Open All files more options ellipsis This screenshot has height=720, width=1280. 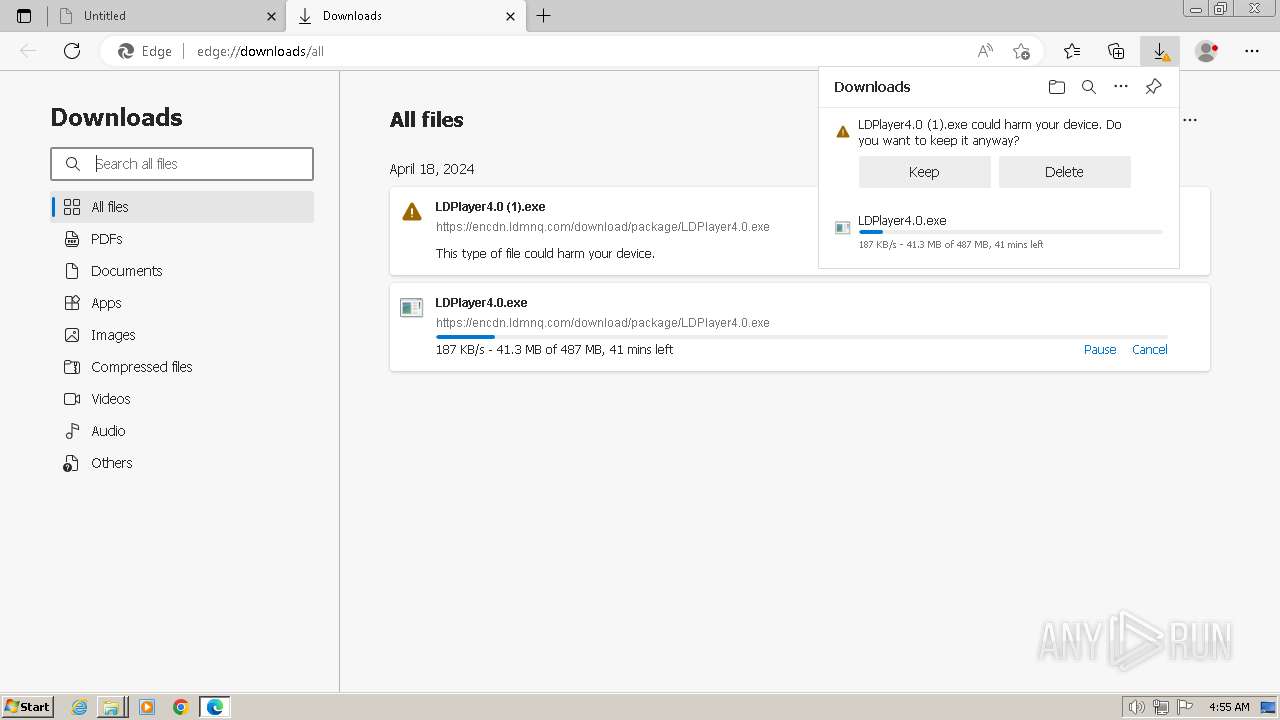1190,120
